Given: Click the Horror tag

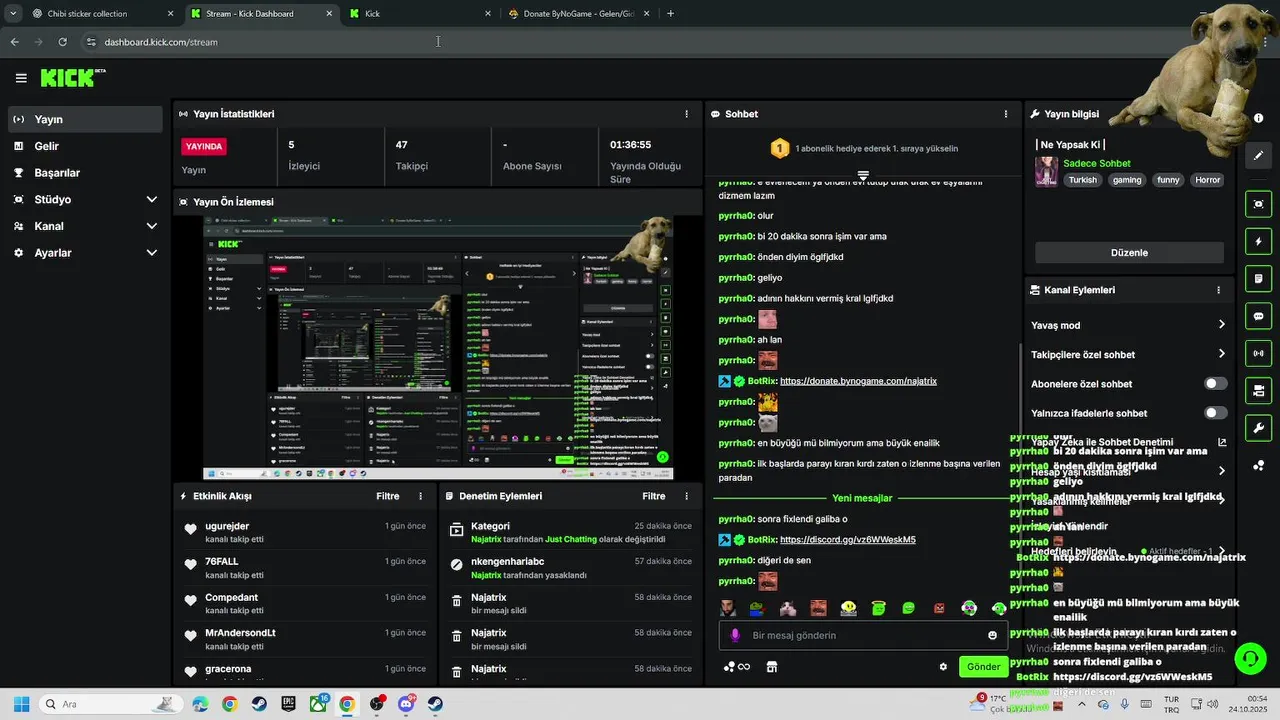Looking at the screenshot, I should click(1207, 180).
